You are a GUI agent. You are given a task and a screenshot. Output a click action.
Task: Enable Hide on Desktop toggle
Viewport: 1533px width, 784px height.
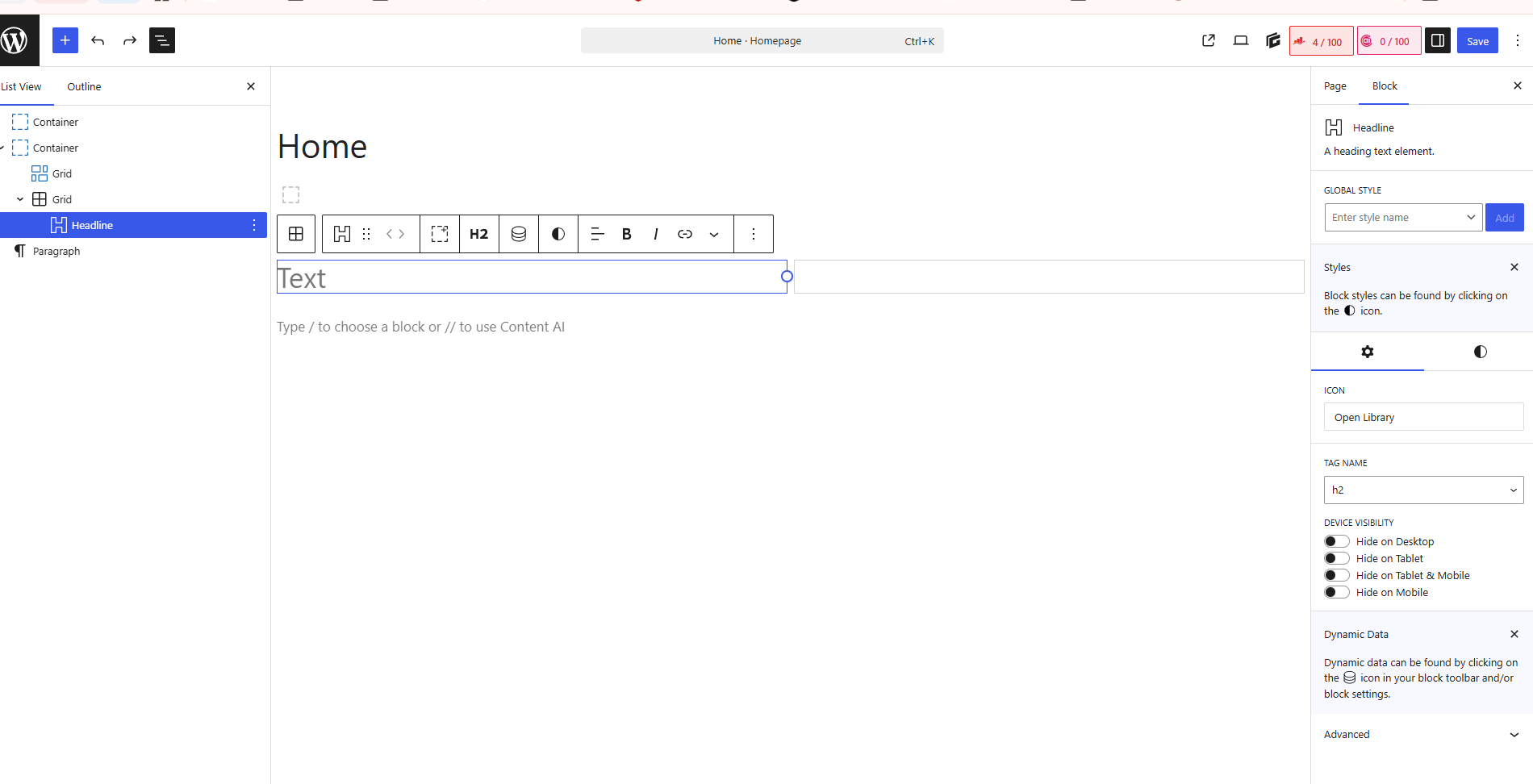[x=1337, y=541]
